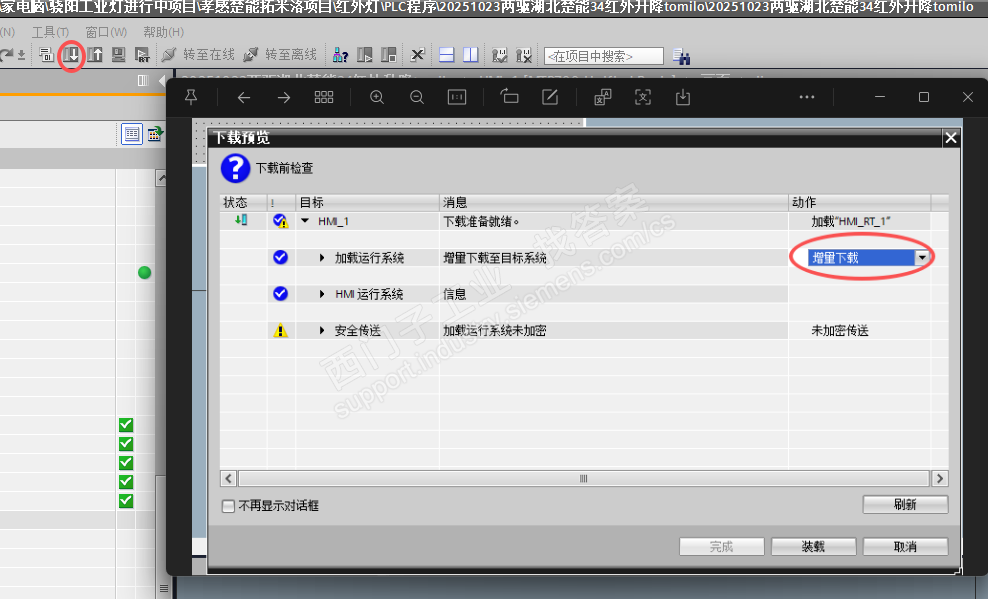Screen dimensions: 988x599
Task: Click the 目标 column header
Action: point(367,202)
